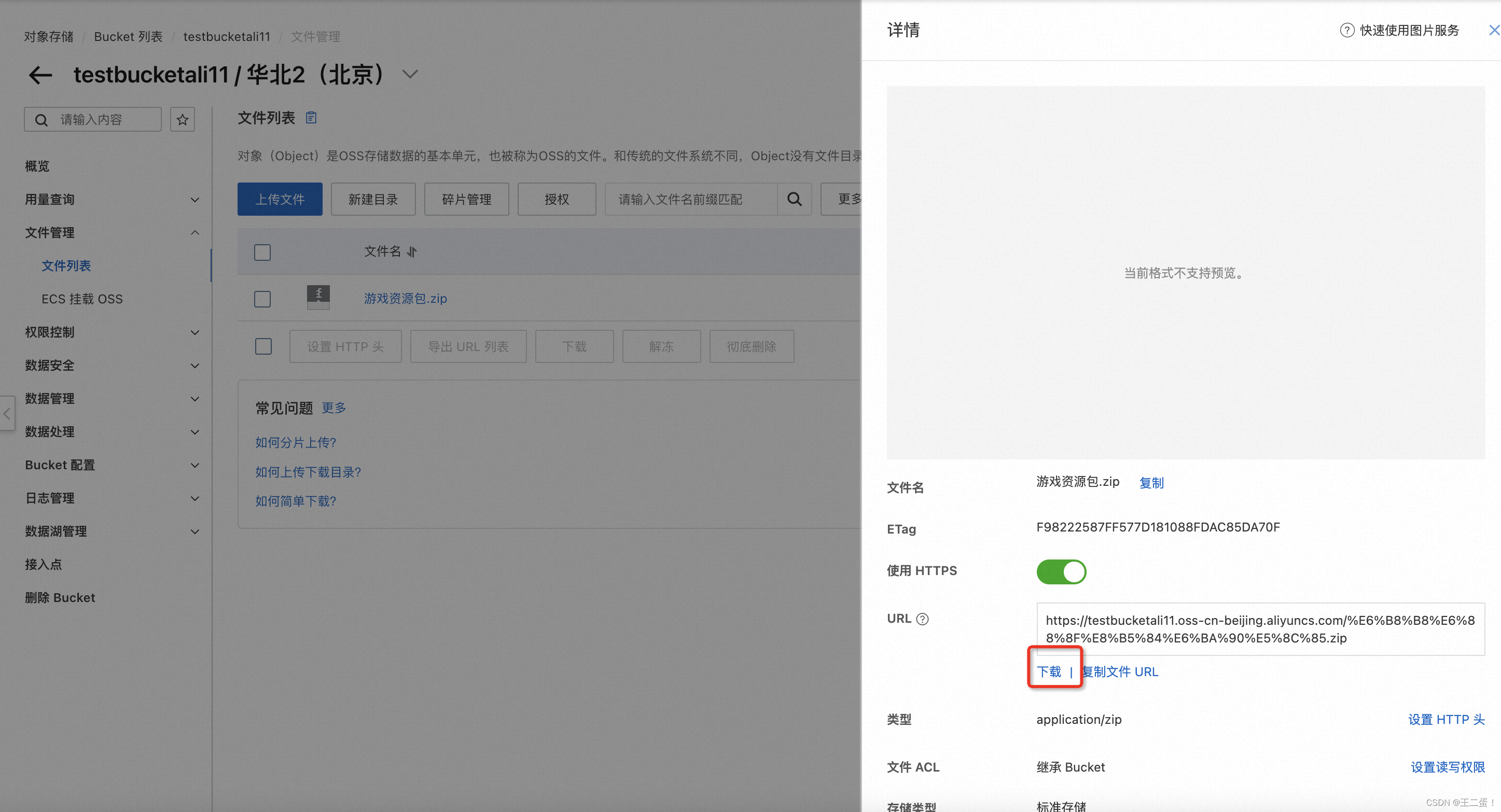Image resolution: width=1501 pixels, height=812 pixels.
Task: Click the batch 下载 button
Action: coord(575,346)
